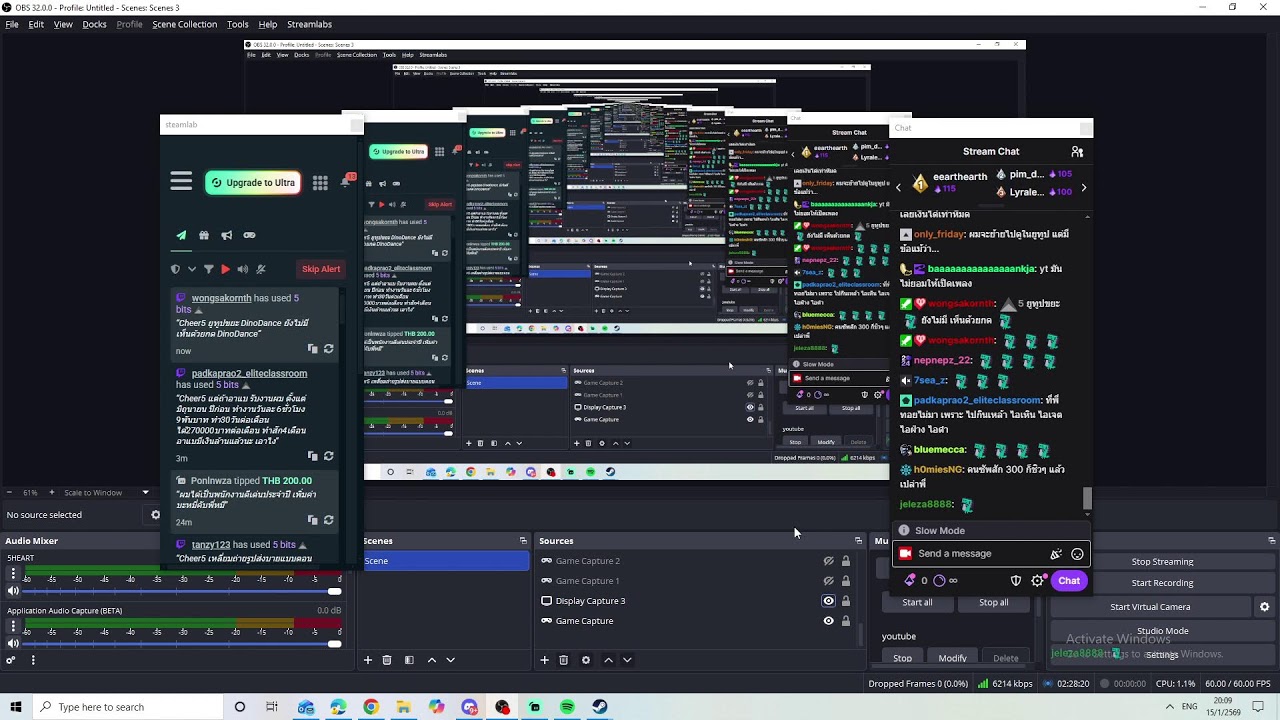The image size is (1280, 720).
Task: Open the Streamlabs apps grid
Action: coord(320,183)
